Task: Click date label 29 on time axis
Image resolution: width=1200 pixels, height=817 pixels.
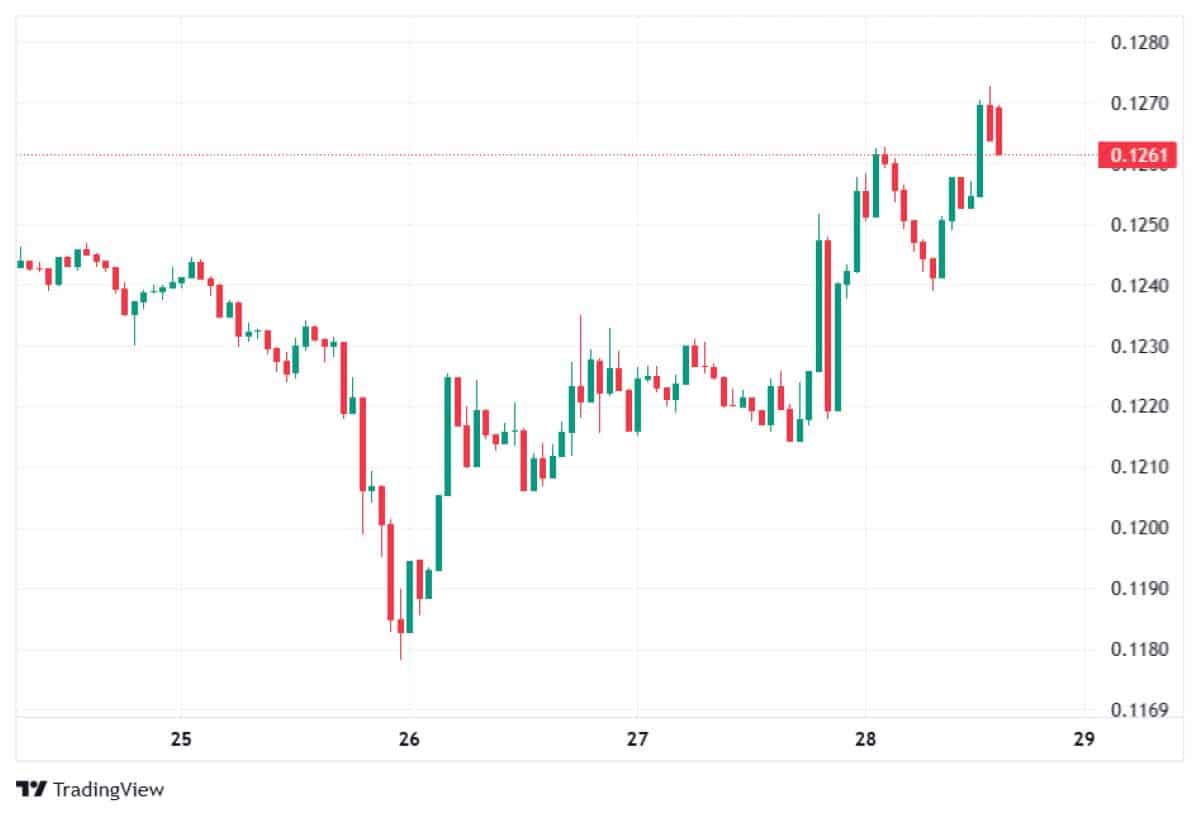Action: point(1083,740)
